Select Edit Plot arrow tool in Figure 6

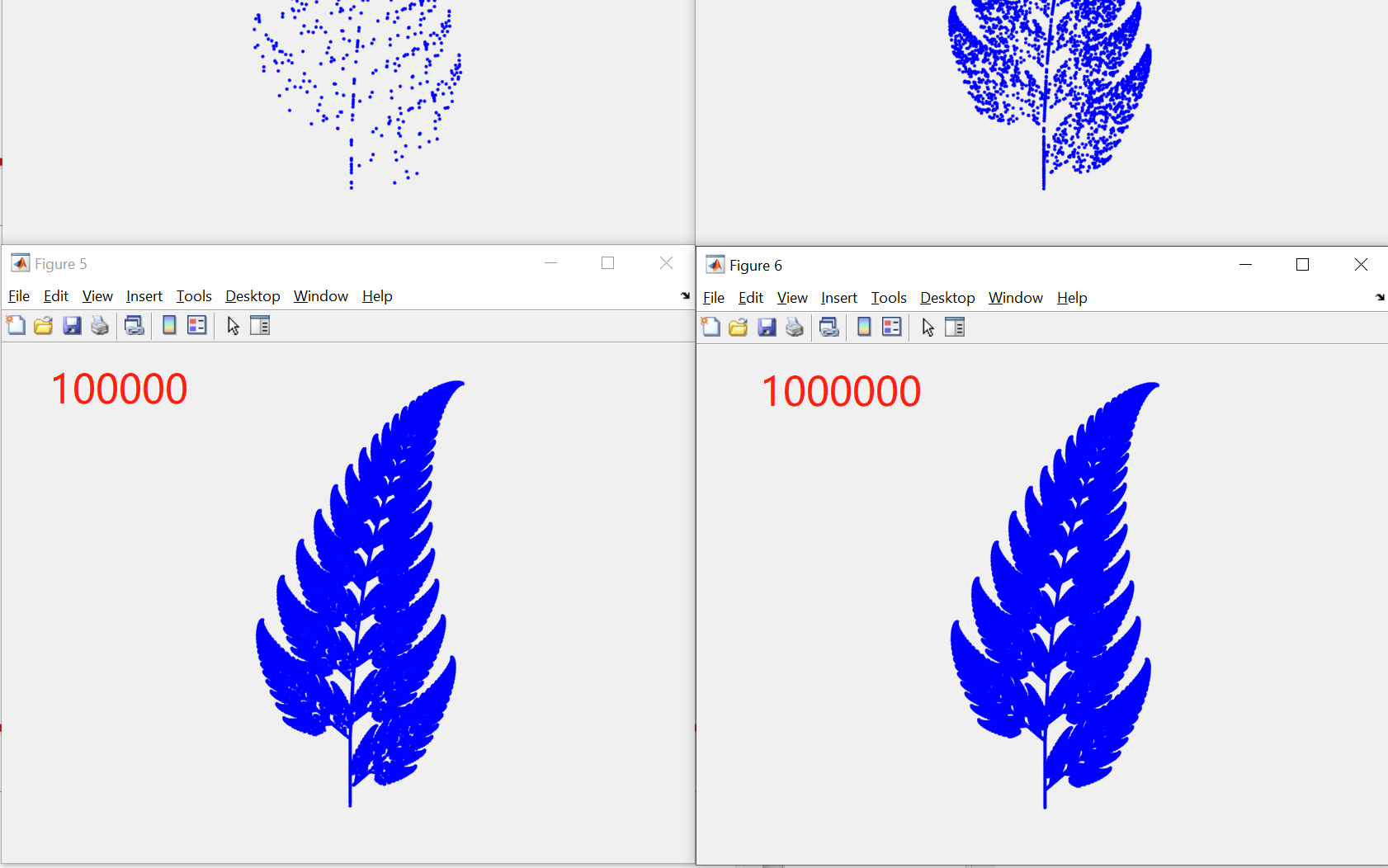pyautogui.click(x=928, y=328)
